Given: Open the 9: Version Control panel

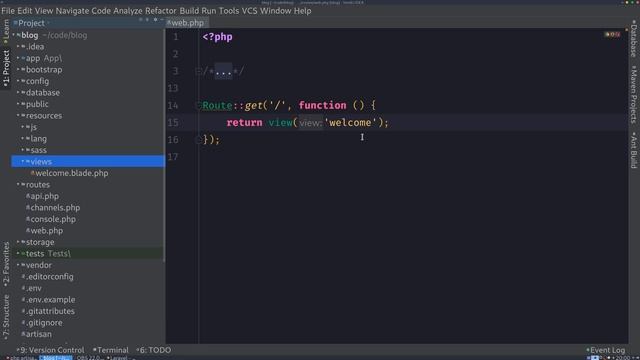Looking at the screenshot, I should point(51,350).
